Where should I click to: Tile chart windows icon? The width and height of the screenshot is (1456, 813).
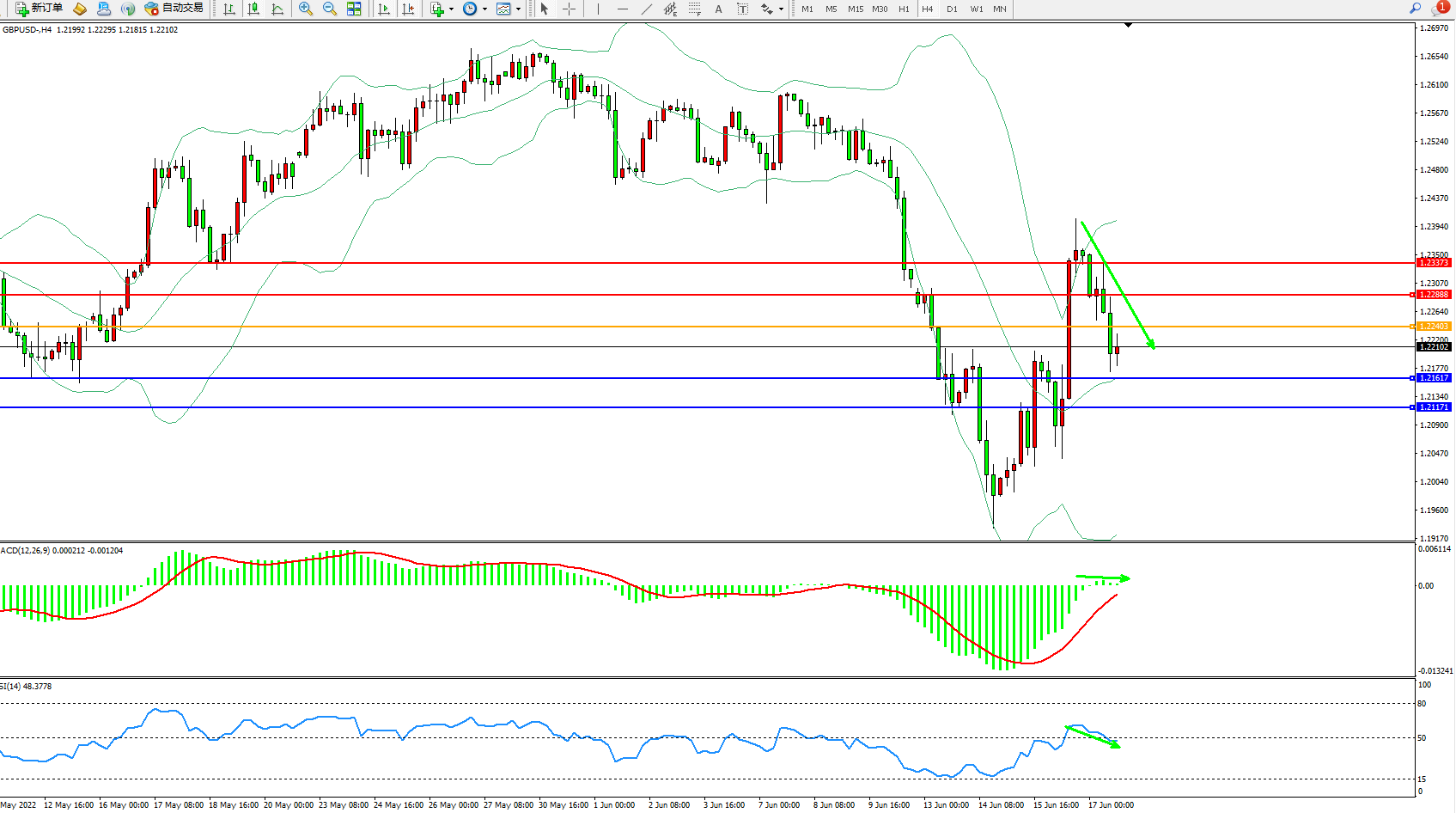click(x=354, y=9)
